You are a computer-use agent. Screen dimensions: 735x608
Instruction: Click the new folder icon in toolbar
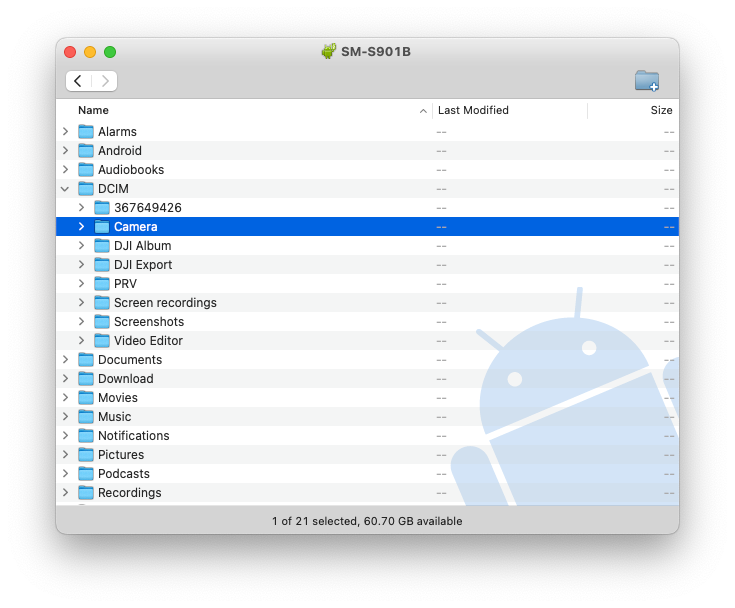pyautogui.click(x=647, y=81)
